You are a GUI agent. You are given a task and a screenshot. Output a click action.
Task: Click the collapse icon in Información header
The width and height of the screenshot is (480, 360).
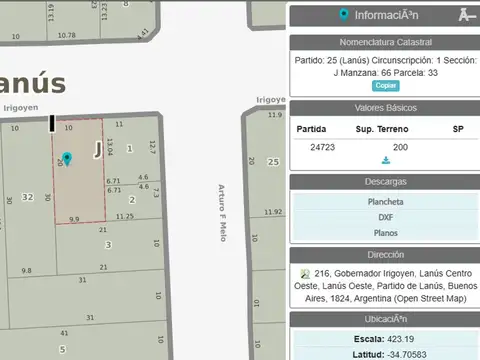click(467, 15)
